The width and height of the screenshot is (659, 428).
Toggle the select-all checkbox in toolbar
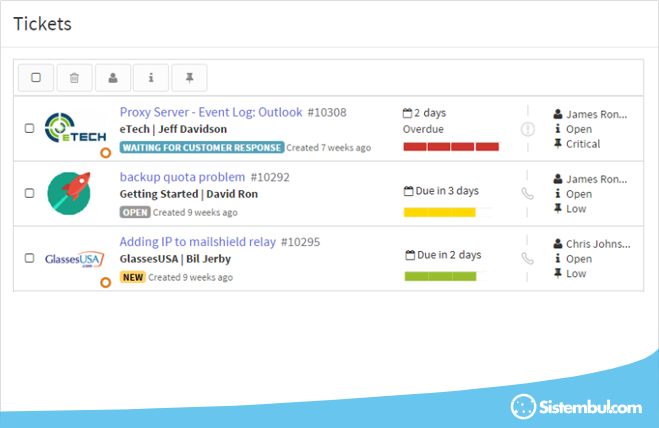tap(36, 77)
